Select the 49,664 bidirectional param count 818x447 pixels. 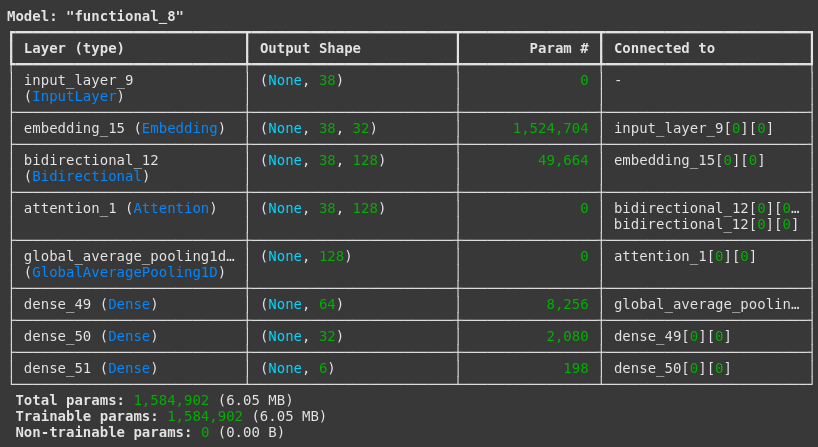563,160
